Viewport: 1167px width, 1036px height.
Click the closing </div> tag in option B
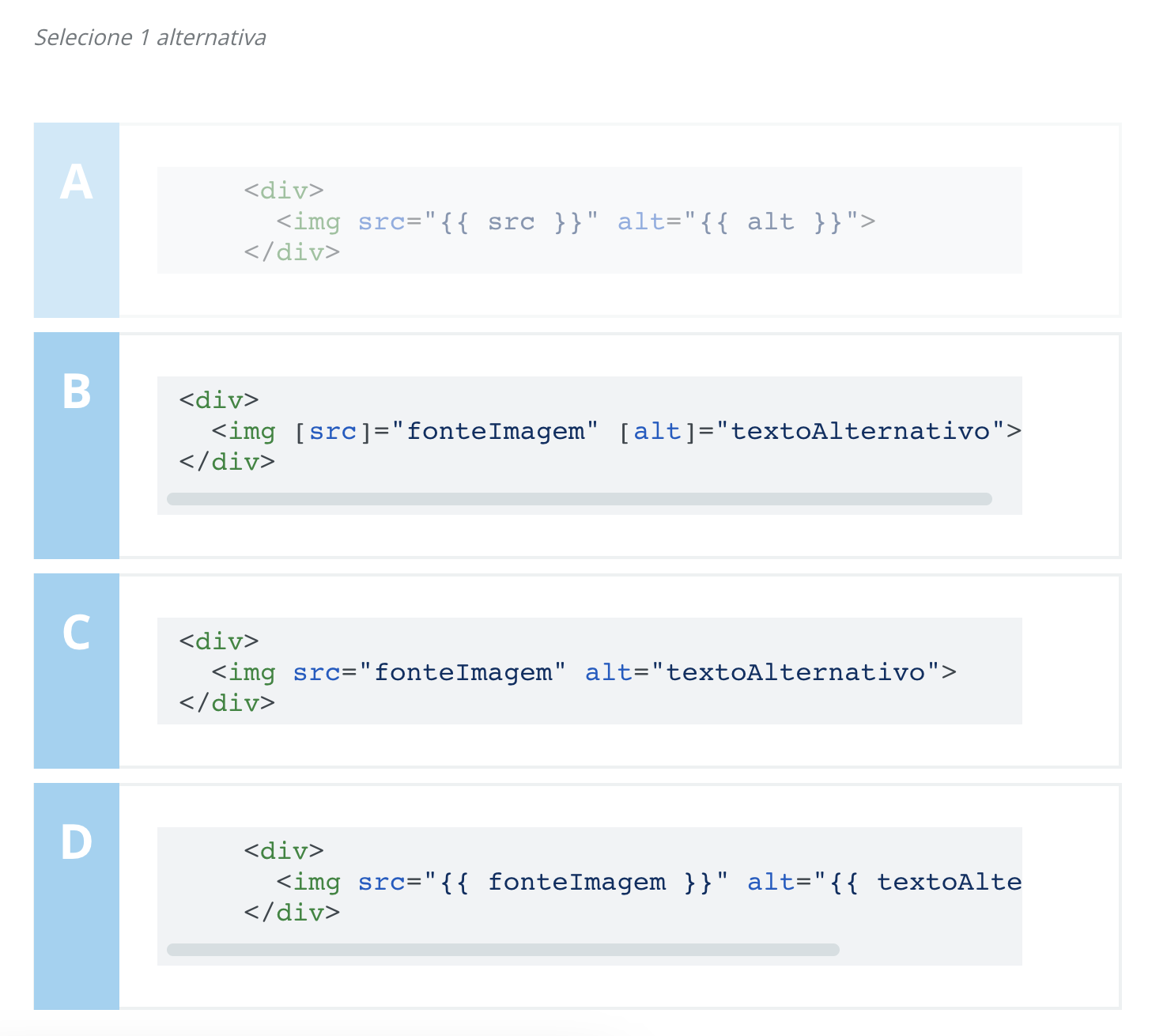pyautogui.click(x=227, y=462)
